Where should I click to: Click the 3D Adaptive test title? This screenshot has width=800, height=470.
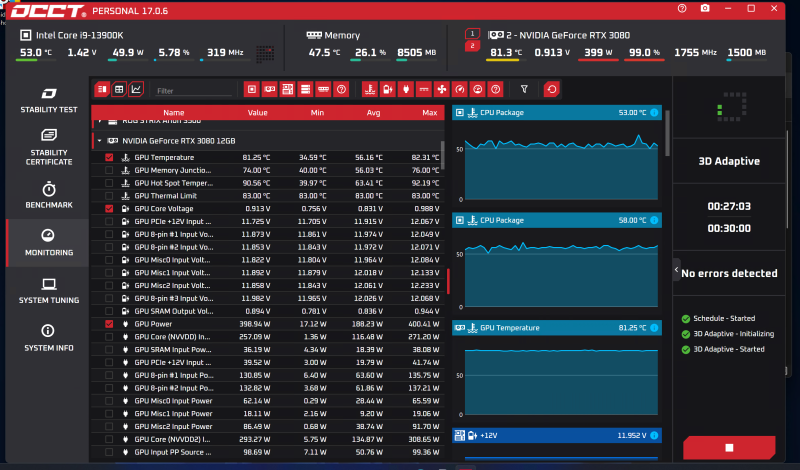[729, 161]
